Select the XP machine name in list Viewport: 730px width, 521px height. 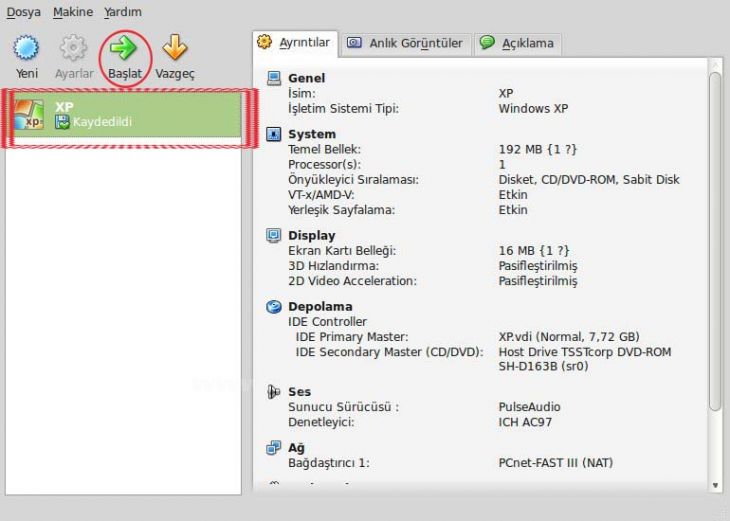click(x=64, y=107)
